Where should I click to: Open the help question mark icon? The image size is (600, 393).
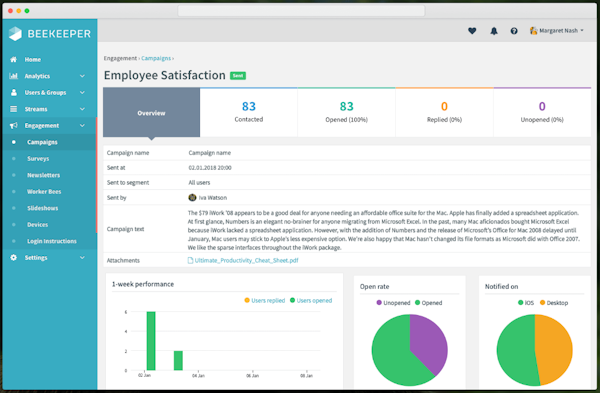tap(514, 31)
